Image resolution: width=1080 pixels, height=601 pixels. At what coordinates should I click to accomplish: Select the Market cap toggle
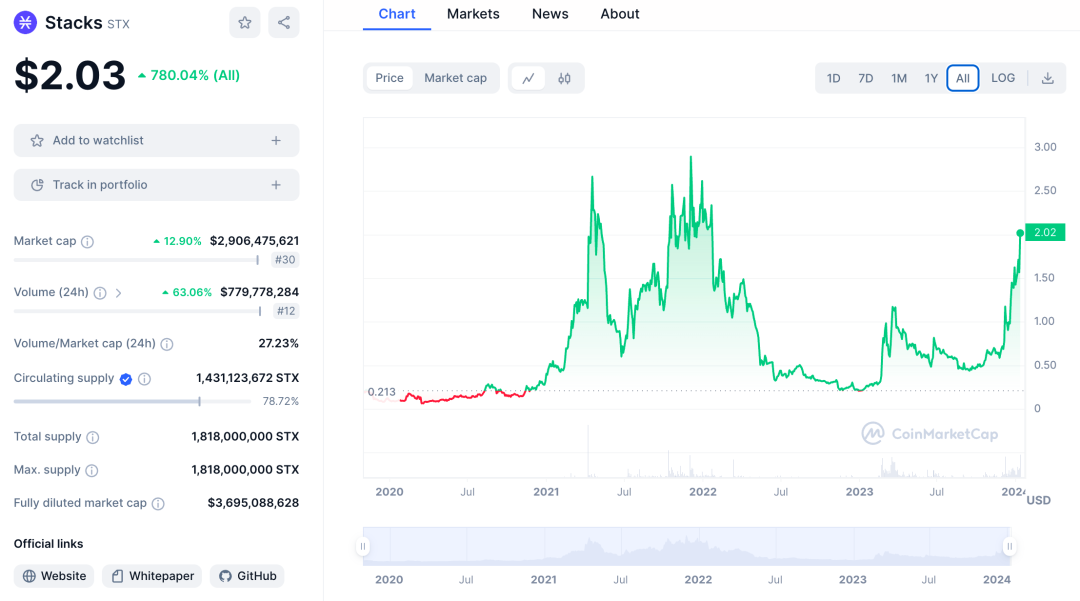click(455, 78)
